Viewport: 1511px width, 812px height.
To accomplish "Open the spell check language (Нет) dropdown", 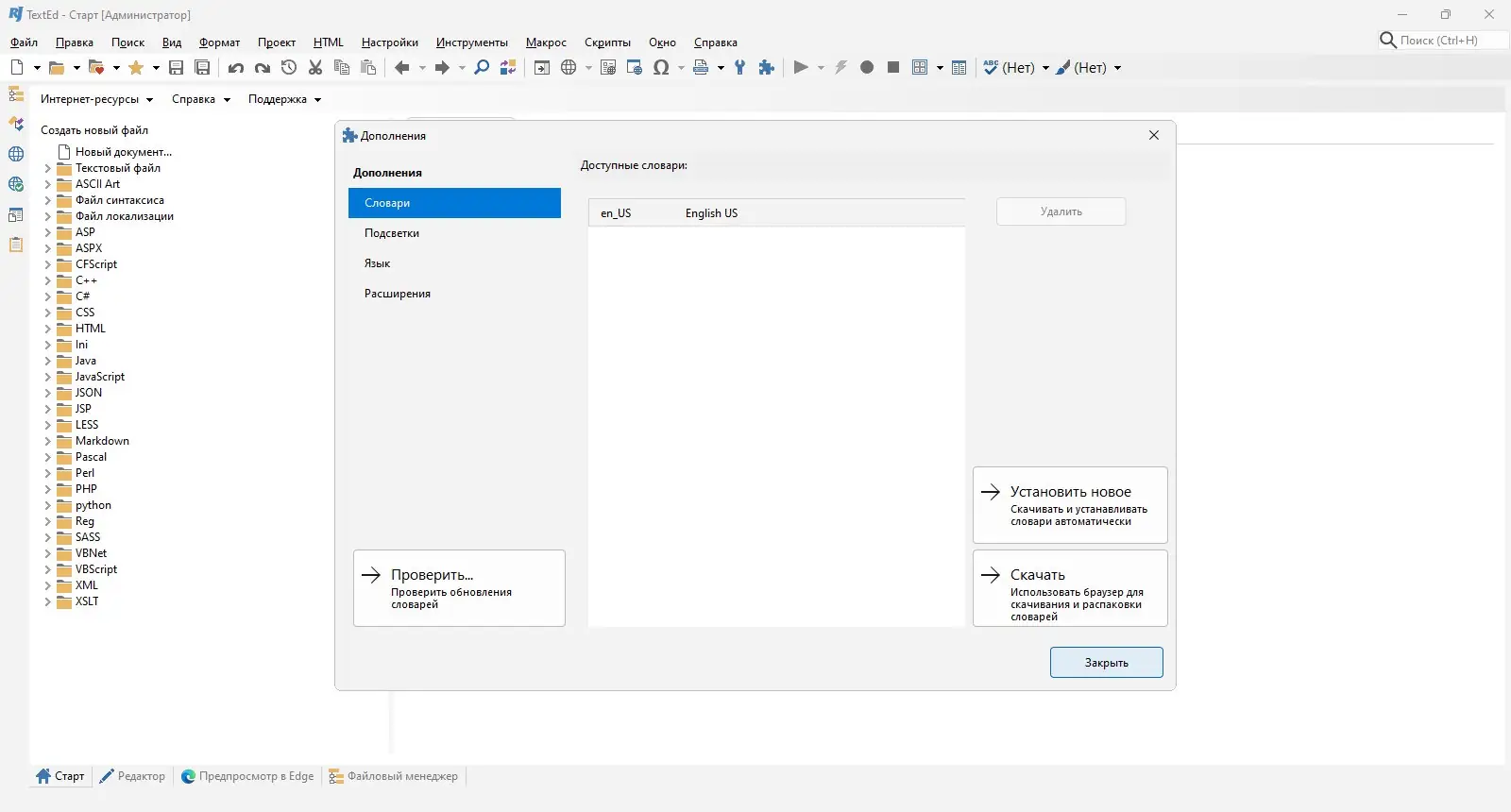I will pos(1045,68).
